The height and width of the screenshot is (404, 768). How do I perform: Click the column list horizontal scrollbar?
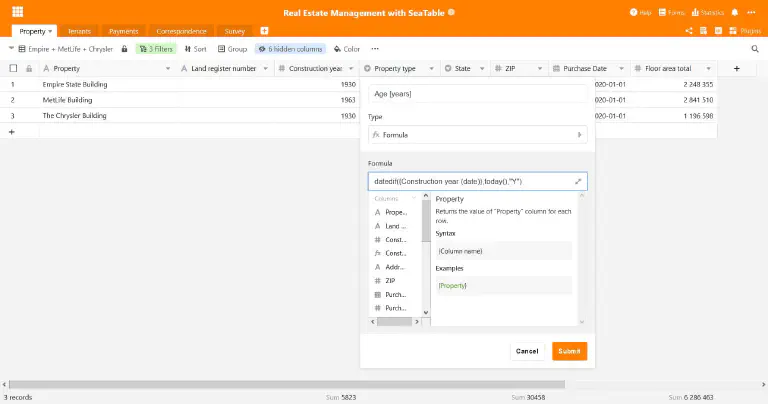coord(395,322)
